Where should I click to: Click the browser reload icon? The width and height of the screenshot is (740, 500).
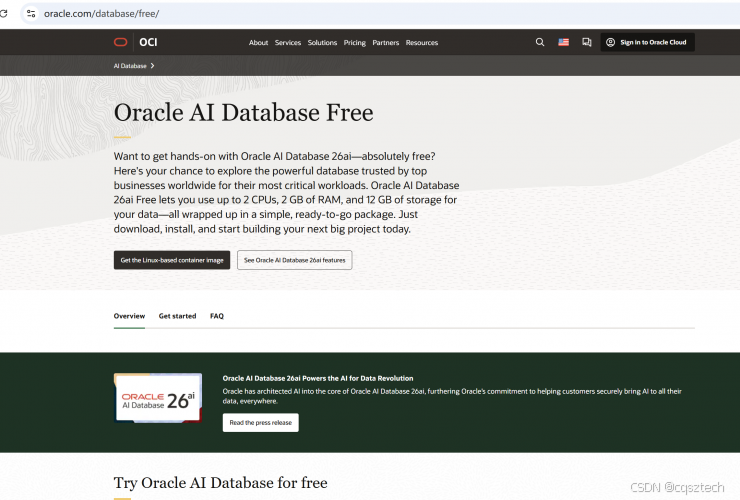[3, 13]
